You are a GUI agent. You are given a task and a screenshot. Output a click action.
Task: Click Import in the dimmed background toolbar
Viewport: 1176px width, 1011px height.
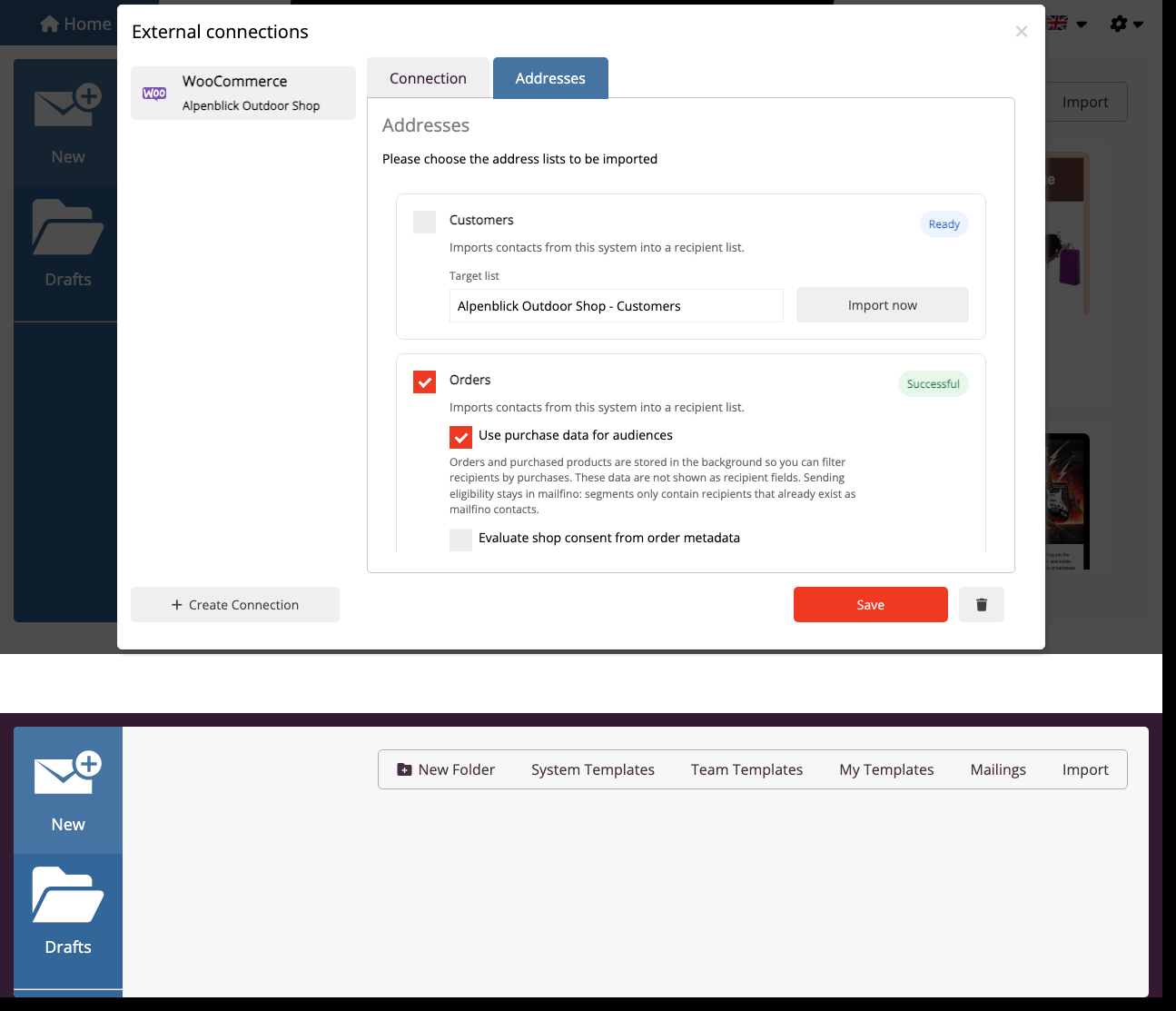coord(1085,102)
